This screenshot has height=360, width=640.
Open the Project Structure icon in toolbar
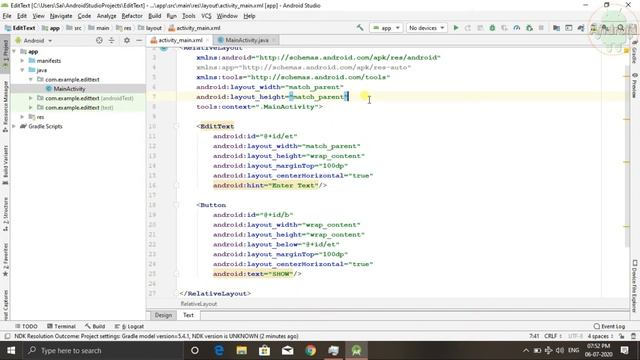click(x=556, y=28)
